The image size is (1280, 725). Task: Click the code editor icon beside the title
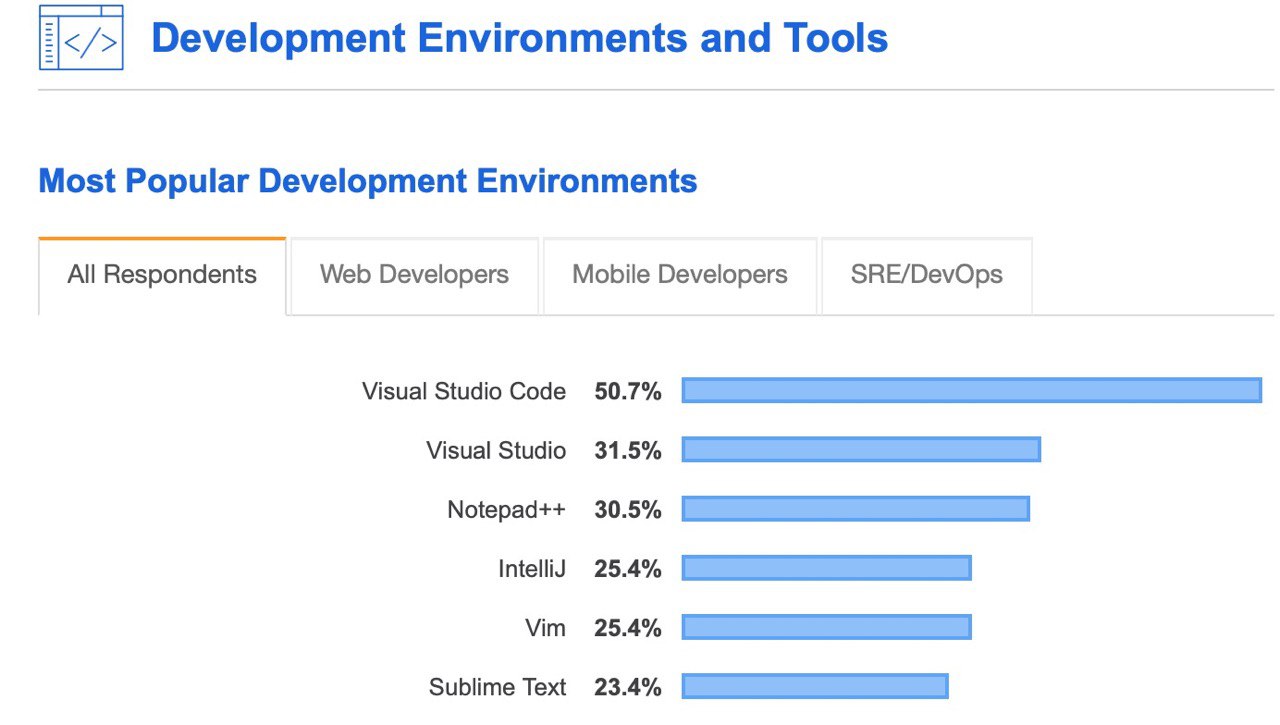point(81,38)
